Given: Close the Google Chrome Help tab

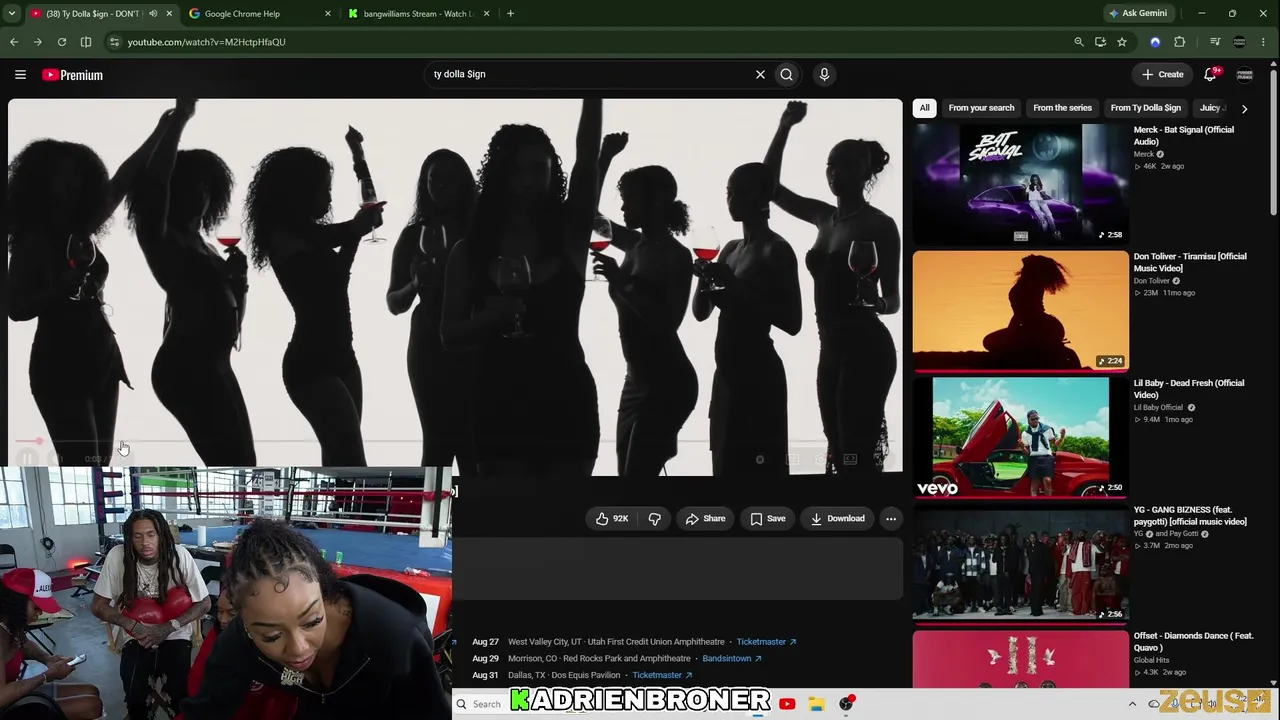Looking at the screenshot, I should coord(328,14).
